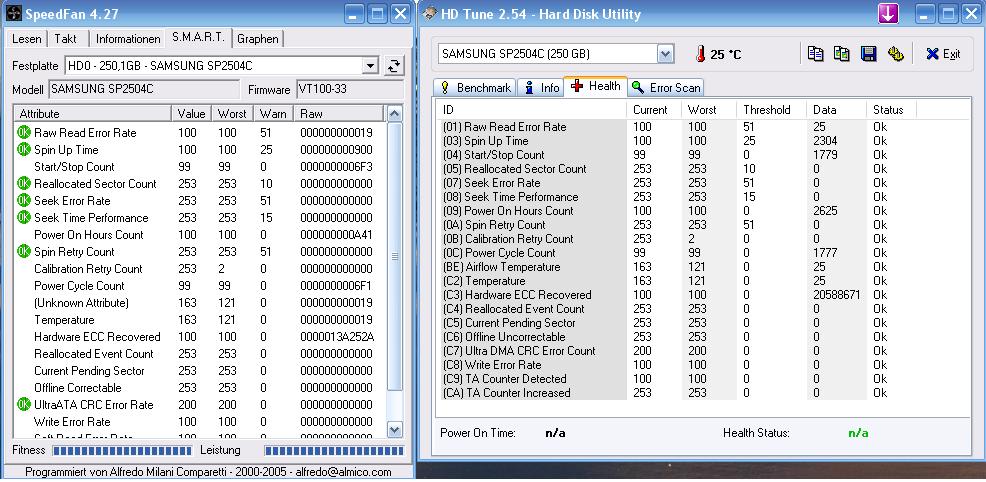Screen dimensions: 986x482
Task: Select SpeedFan Write Error Rate row
Action: (198, 422)
